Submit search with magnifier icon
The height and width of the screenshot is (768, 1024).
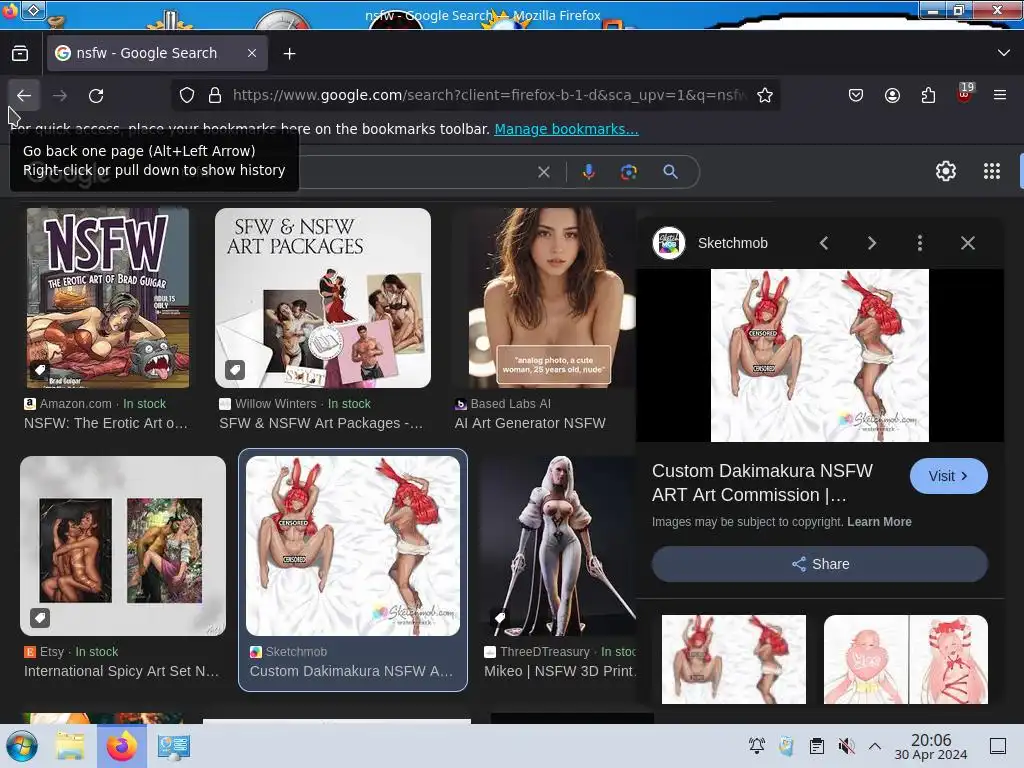click(670, 172)
